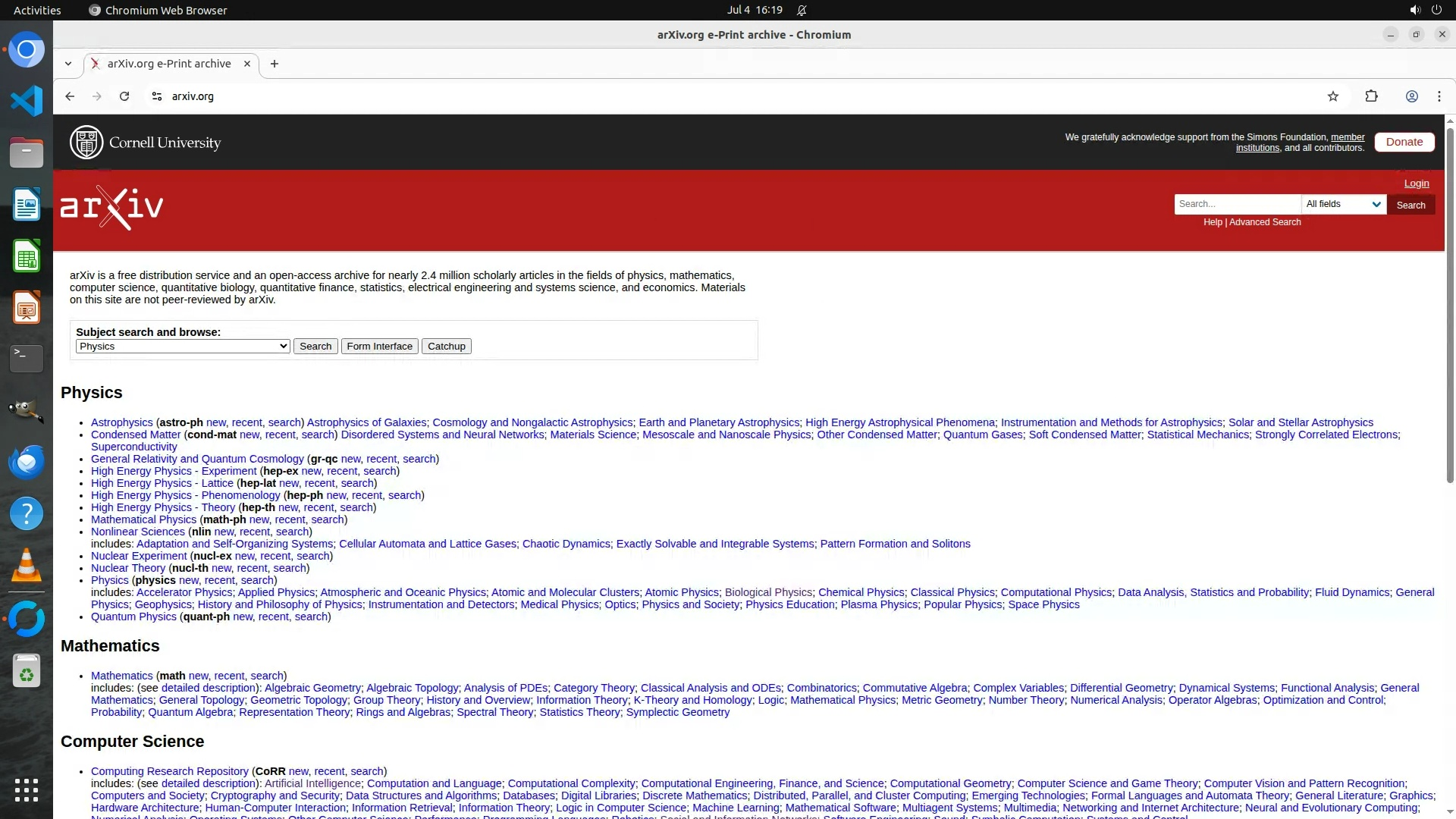Go back with browser back arrow
This screenshot has height=819, width=1456.
pos(70,96)
